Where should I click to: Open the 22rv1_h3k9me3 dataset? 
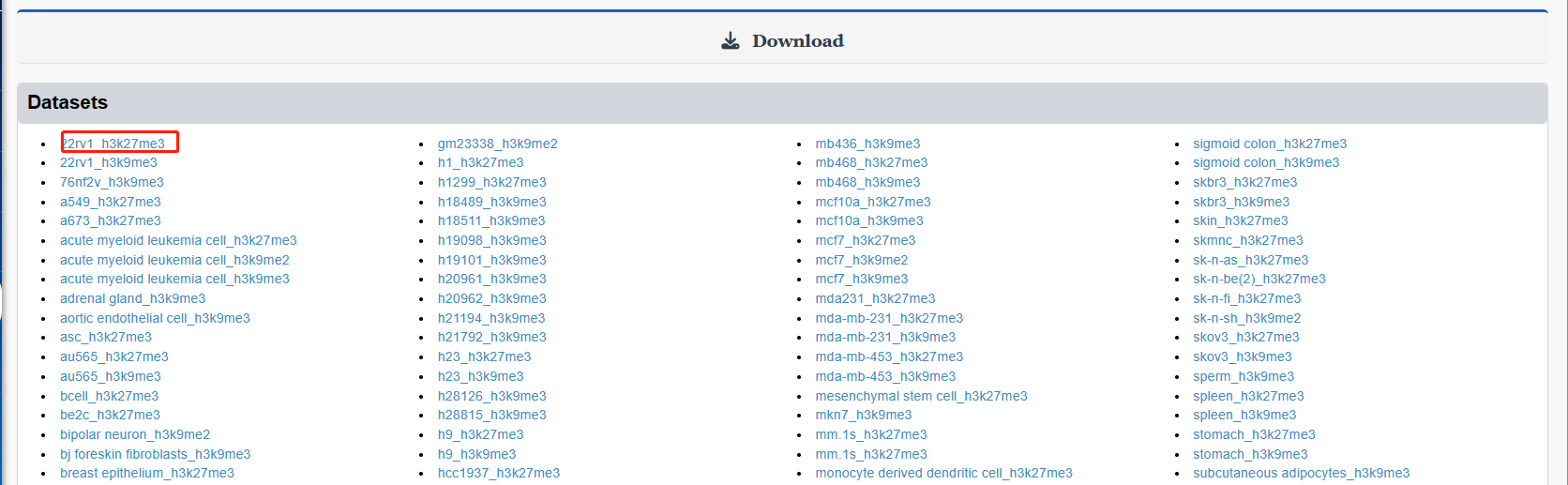click(109, 163)
